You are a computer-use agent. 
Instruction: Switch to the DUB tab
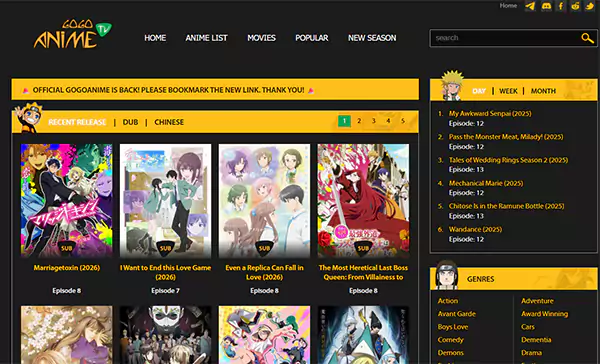click(130, 122)
